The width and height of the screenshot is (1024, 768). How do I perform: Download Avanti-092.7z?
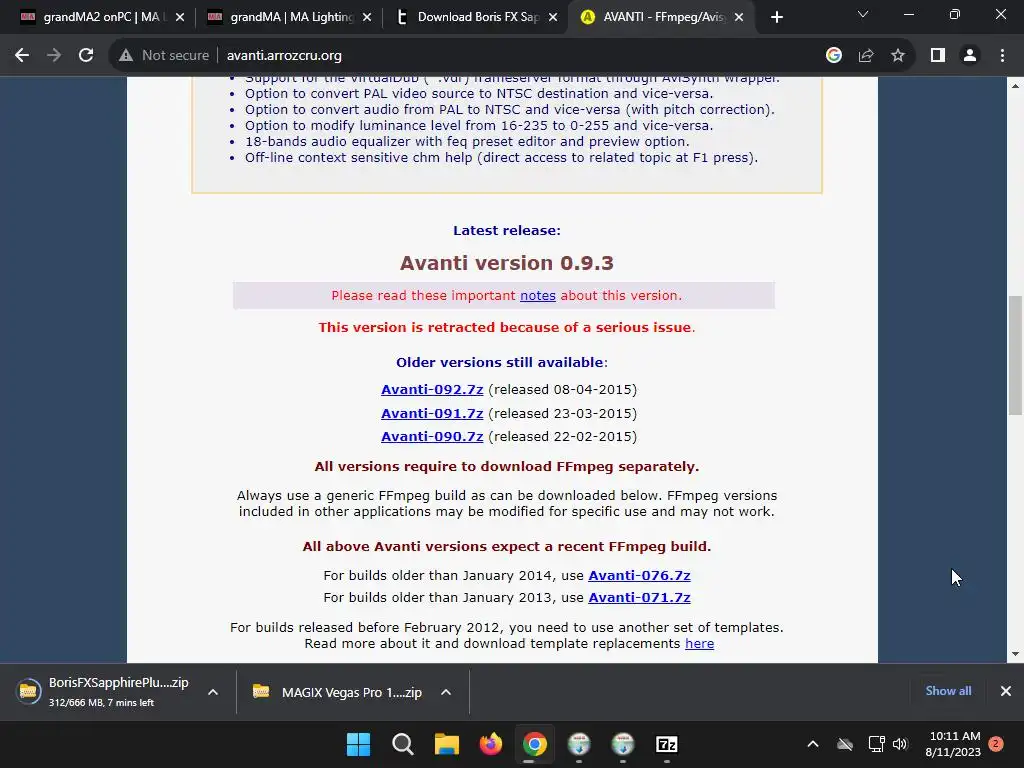click(432, 390)
